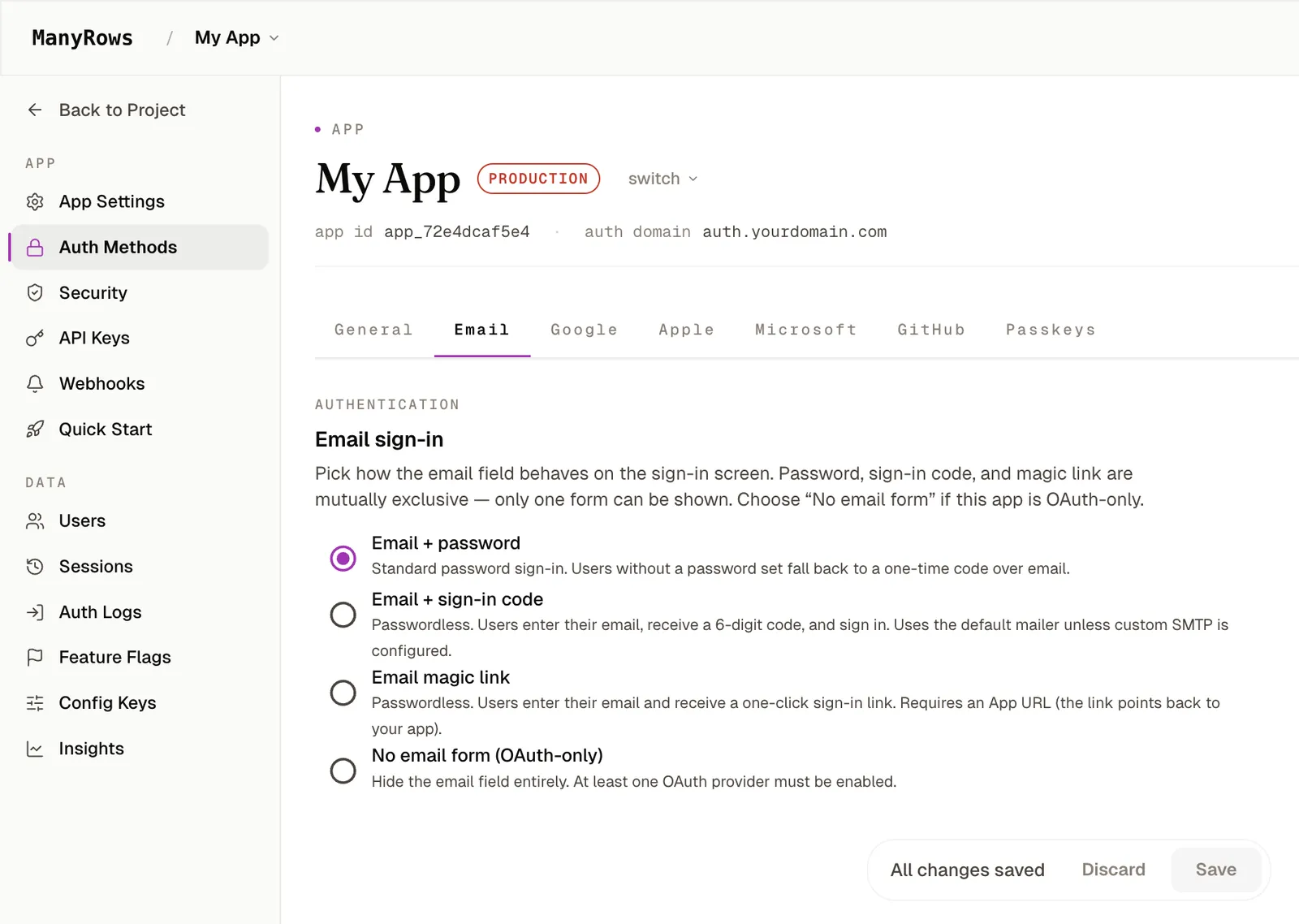Click the Email sign-in heading
Image resolution: width=1299 pixels, height=924 pixels.
pyautogui.click(x=379, y=439)
